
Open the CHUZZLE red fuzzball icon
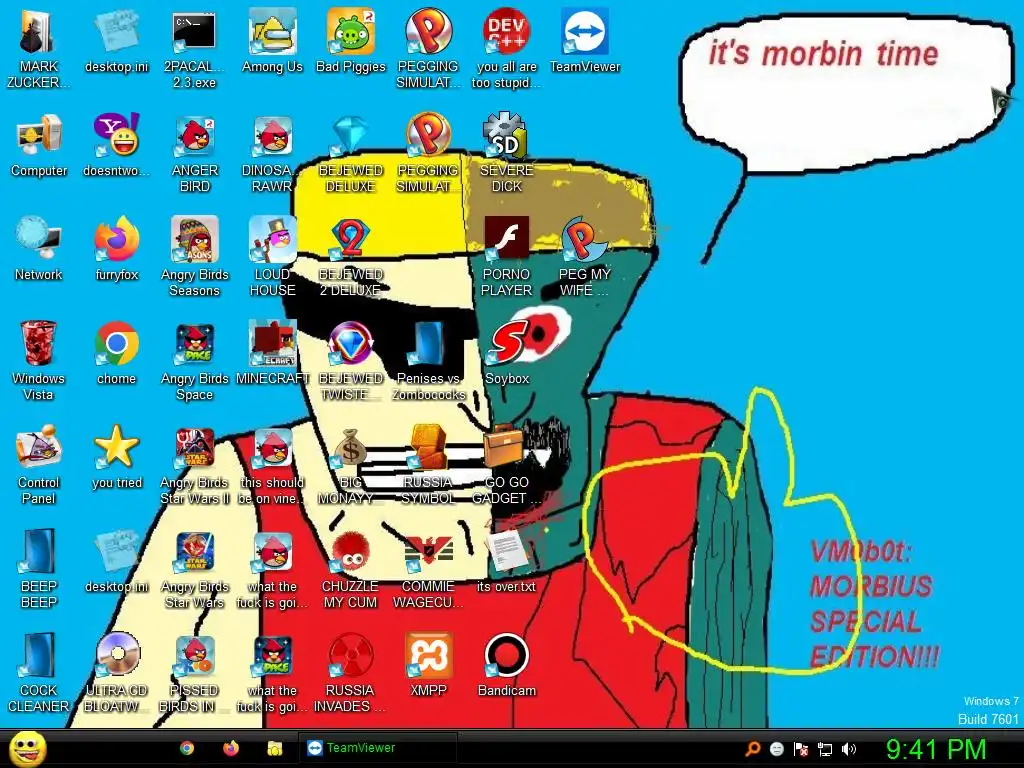[351, 552]
